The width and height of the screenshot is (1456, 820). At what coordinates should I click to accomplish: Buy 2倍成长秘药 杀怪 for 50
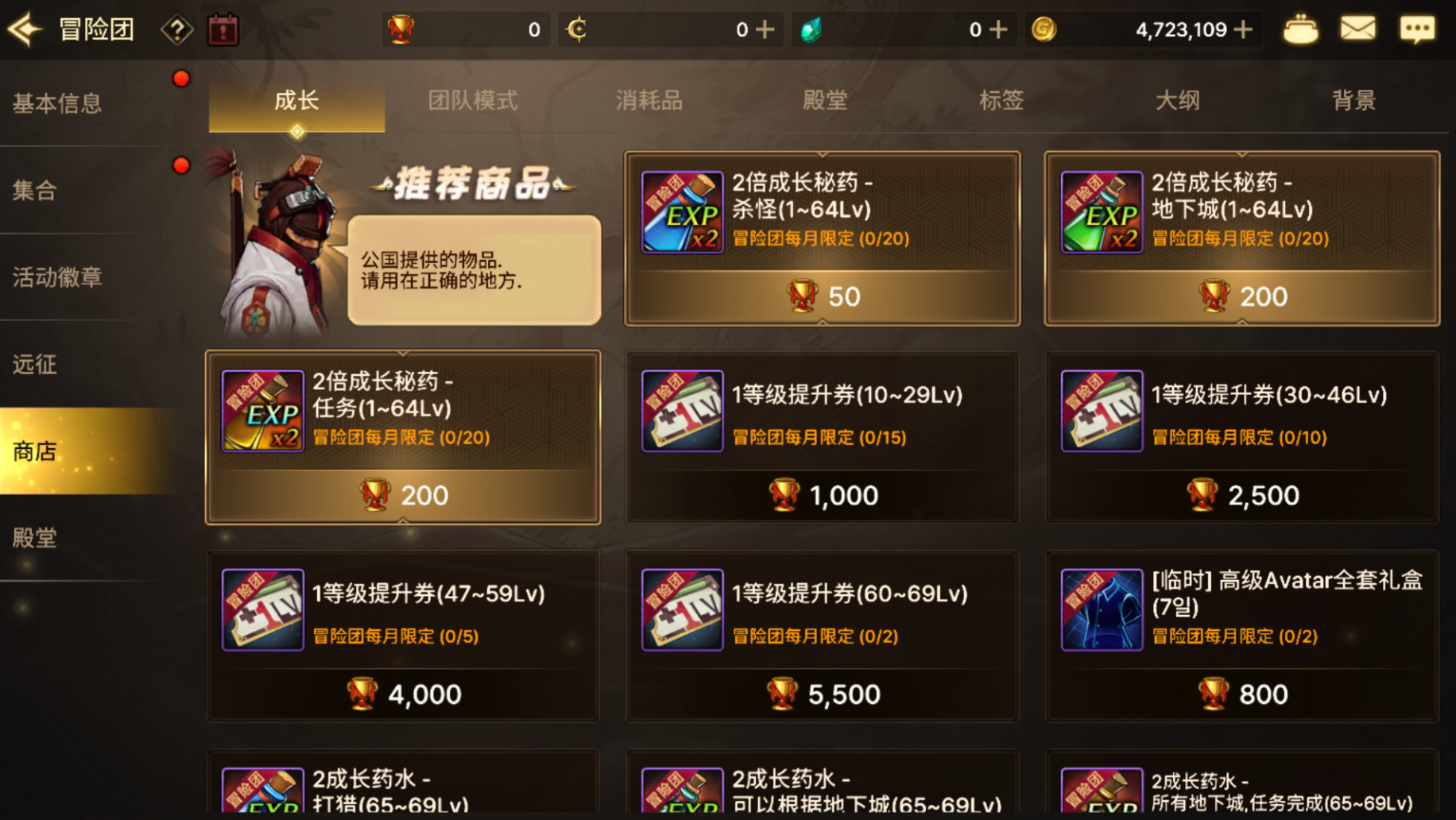click(x=823, y=296)
